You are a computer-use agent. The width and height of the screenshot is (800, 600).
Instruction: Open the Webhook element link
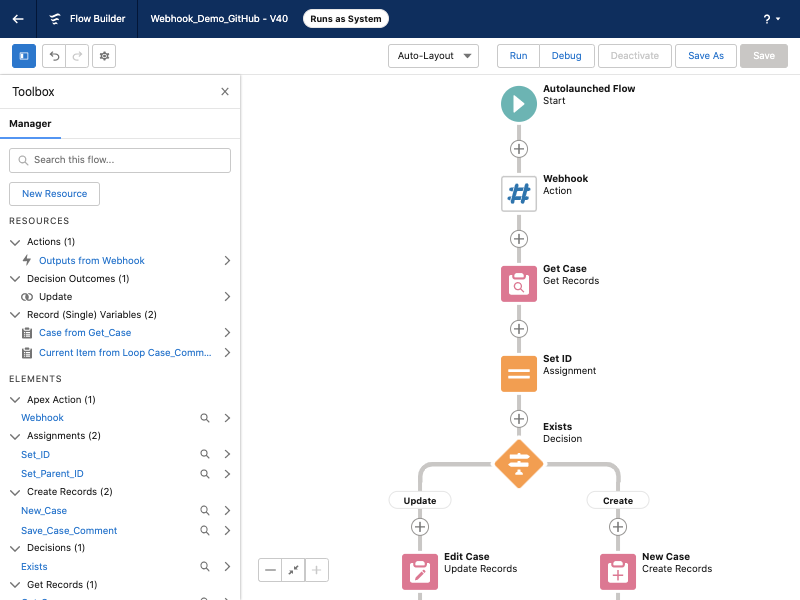point(42,418)
